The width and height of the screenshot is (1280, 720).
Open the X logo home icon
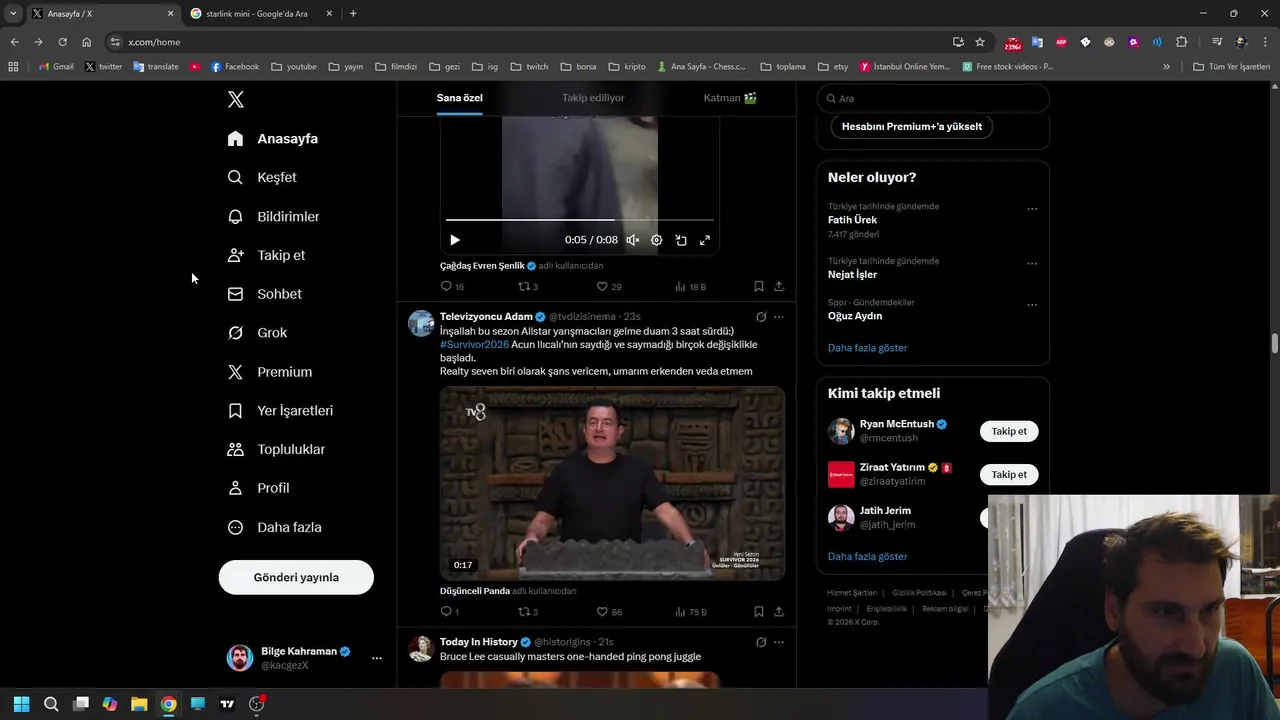(x=235, y=99)
